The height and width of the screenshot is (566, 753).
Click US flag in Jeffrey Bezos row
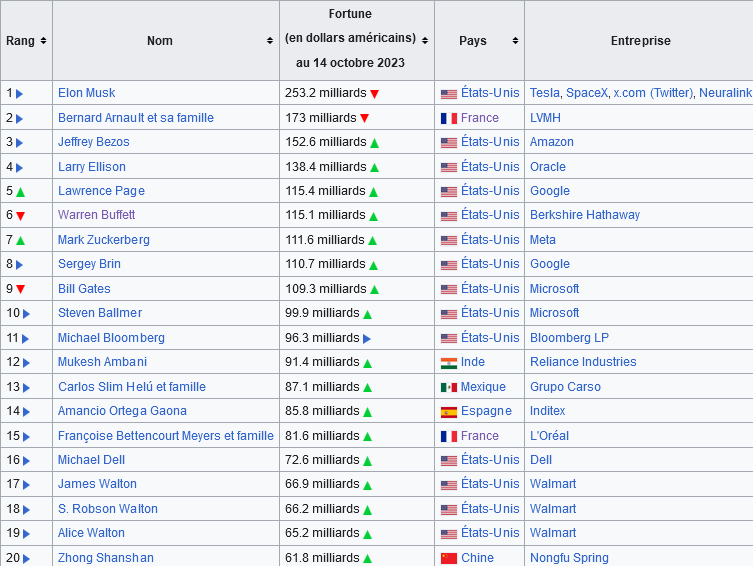449,143
